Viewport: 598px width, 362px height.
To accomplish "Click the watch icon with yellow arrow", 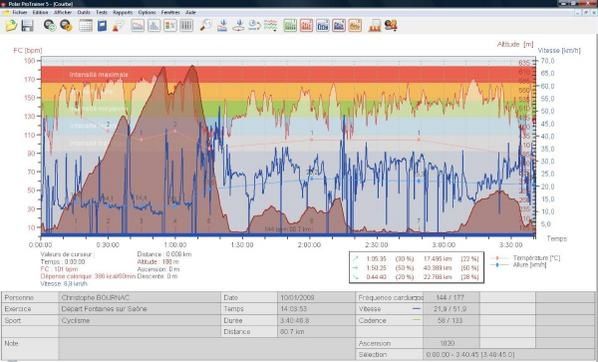I will (x=66, y=26).
